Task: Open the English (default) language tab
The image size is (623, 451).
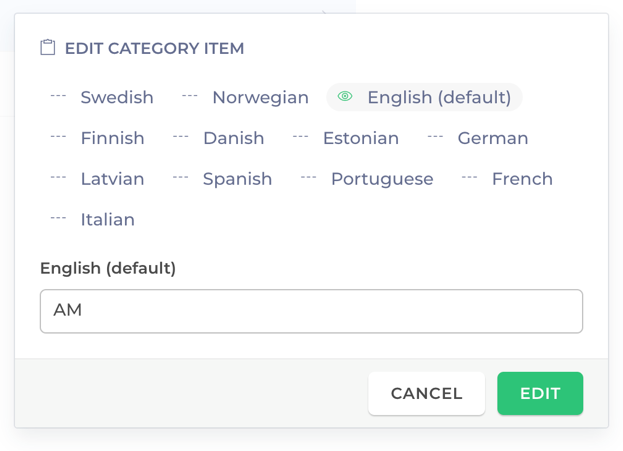Action: (424, 97)
